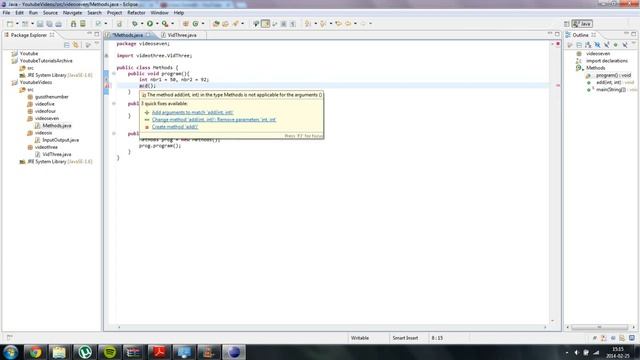Click the New Java Package icon
Viewport: 640px width, 360px height.
[186, 24]
